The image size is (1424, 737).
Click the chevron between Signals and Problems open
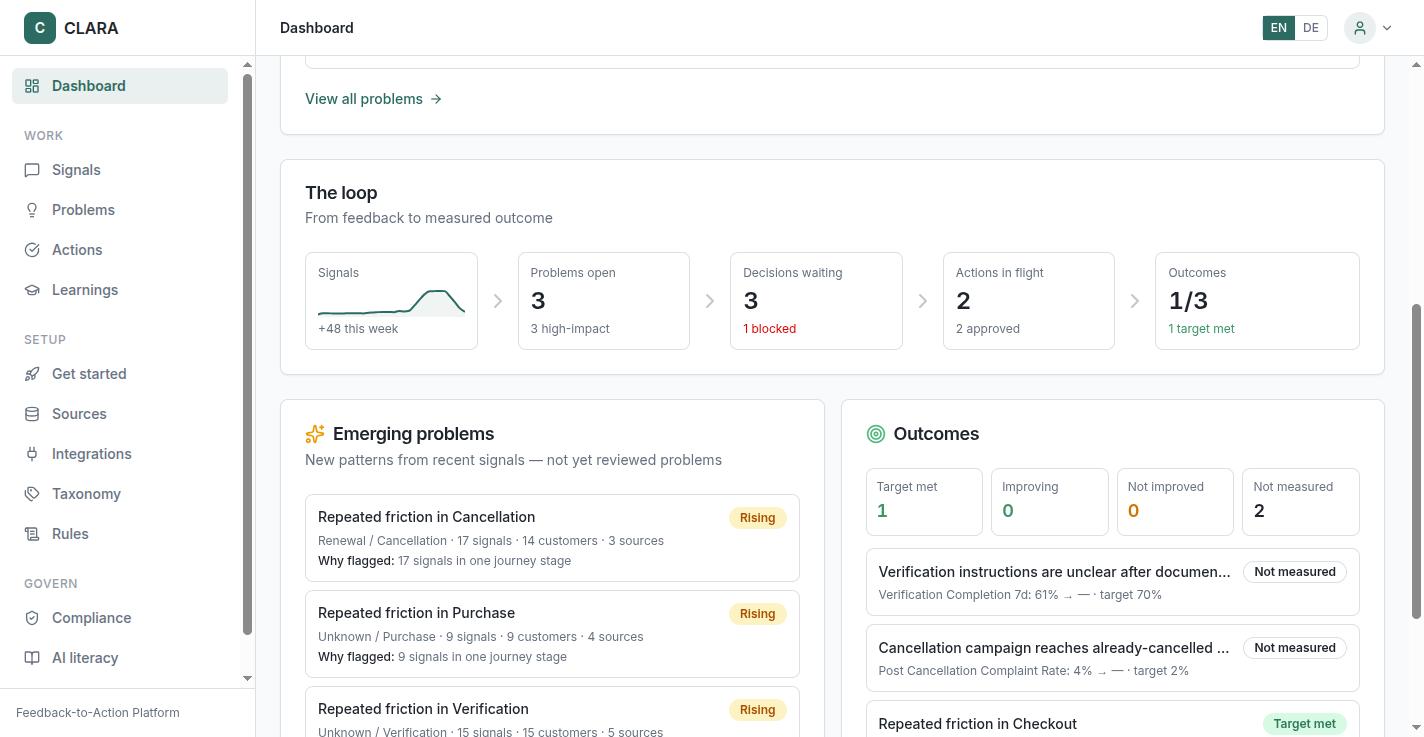[x=497, y=301]
